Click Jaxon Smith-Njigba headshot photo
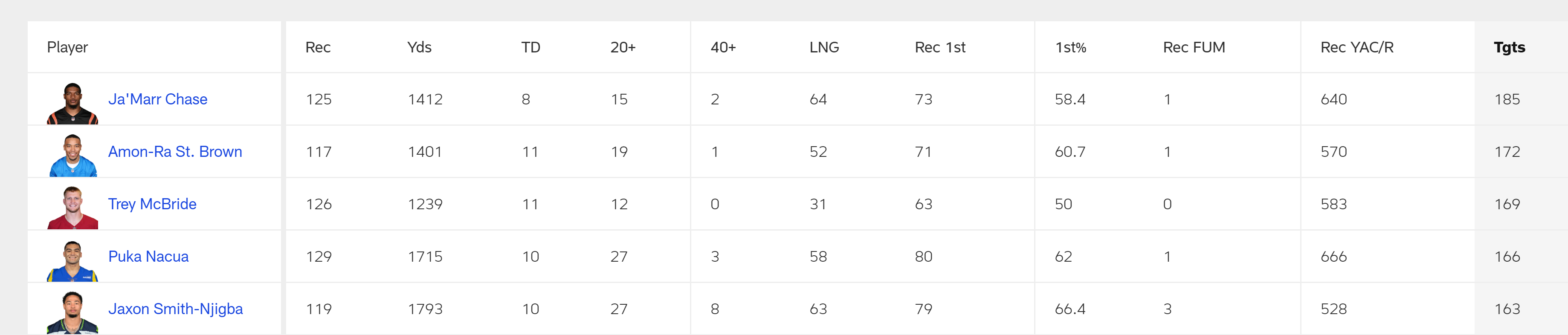The image size is (1568, 335). tap(72, 312)
